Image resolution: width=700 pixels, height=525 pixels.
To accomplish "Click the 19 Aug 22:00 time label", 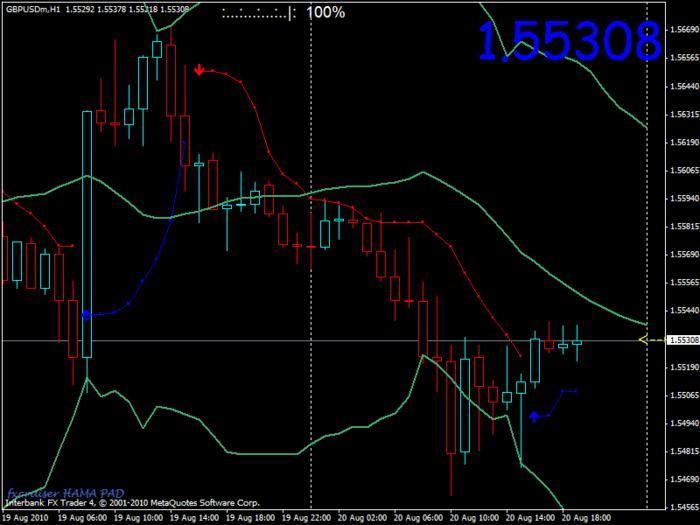I will pyautogui.click(x=307, y=518).
